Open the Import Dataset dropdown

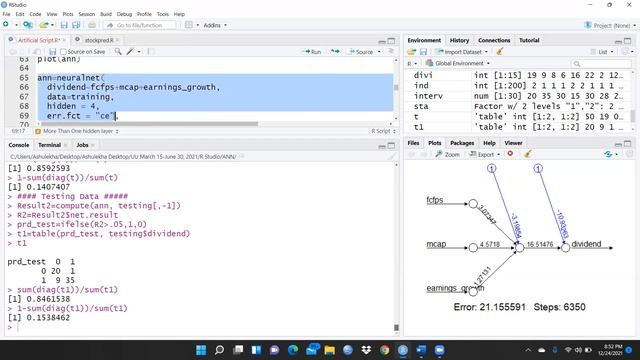click(461, 52)
